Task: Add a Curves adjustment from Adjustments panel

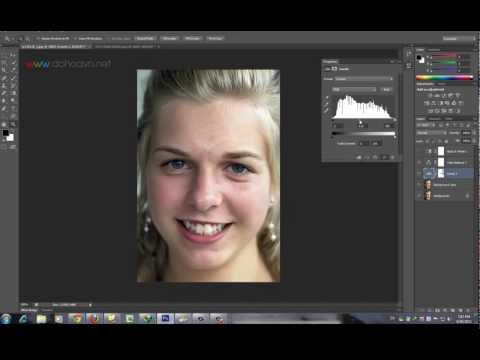Action: tap(444, 96)
